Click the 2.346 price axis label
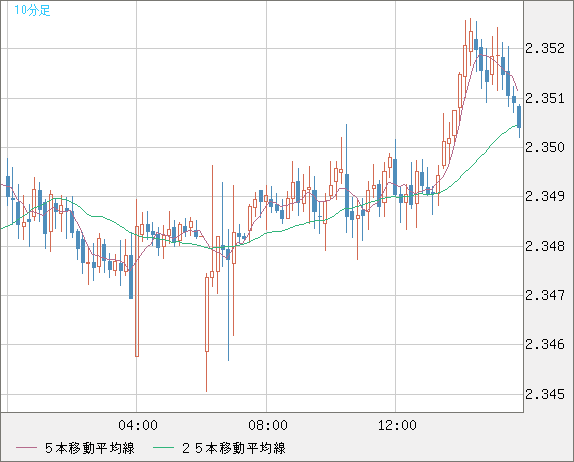This screenshot has height=462, width=574. (545, 344)
